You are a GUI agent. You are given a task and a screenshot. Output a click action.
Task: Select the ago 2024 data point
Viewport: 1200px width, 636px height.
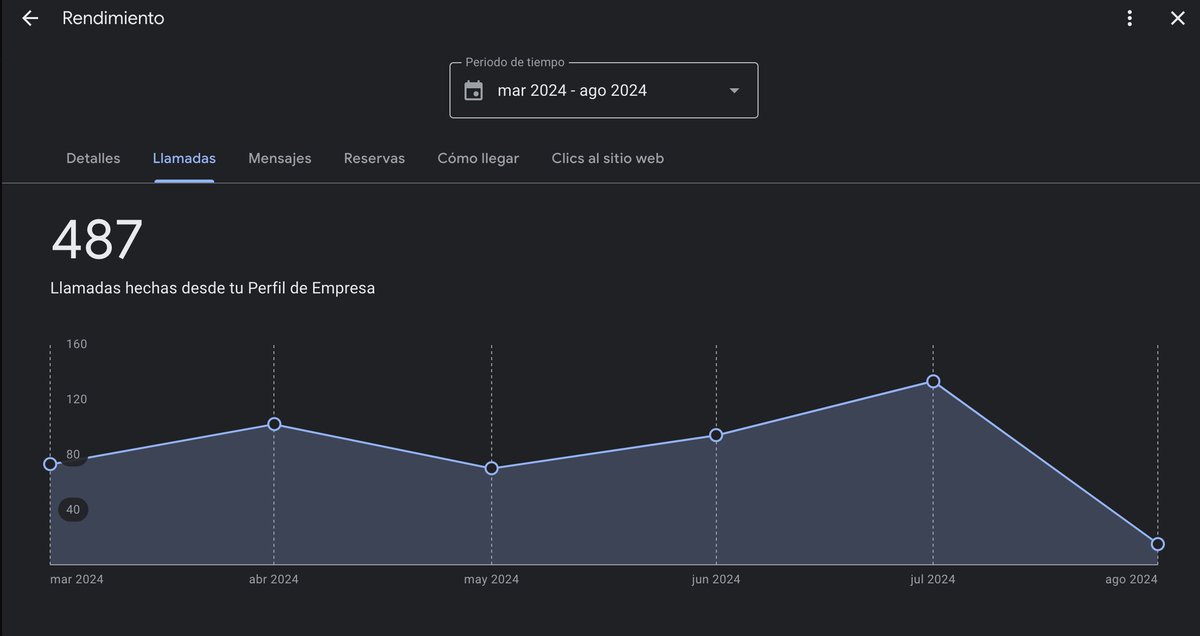pyautogui.click(x=1158, y=544)
